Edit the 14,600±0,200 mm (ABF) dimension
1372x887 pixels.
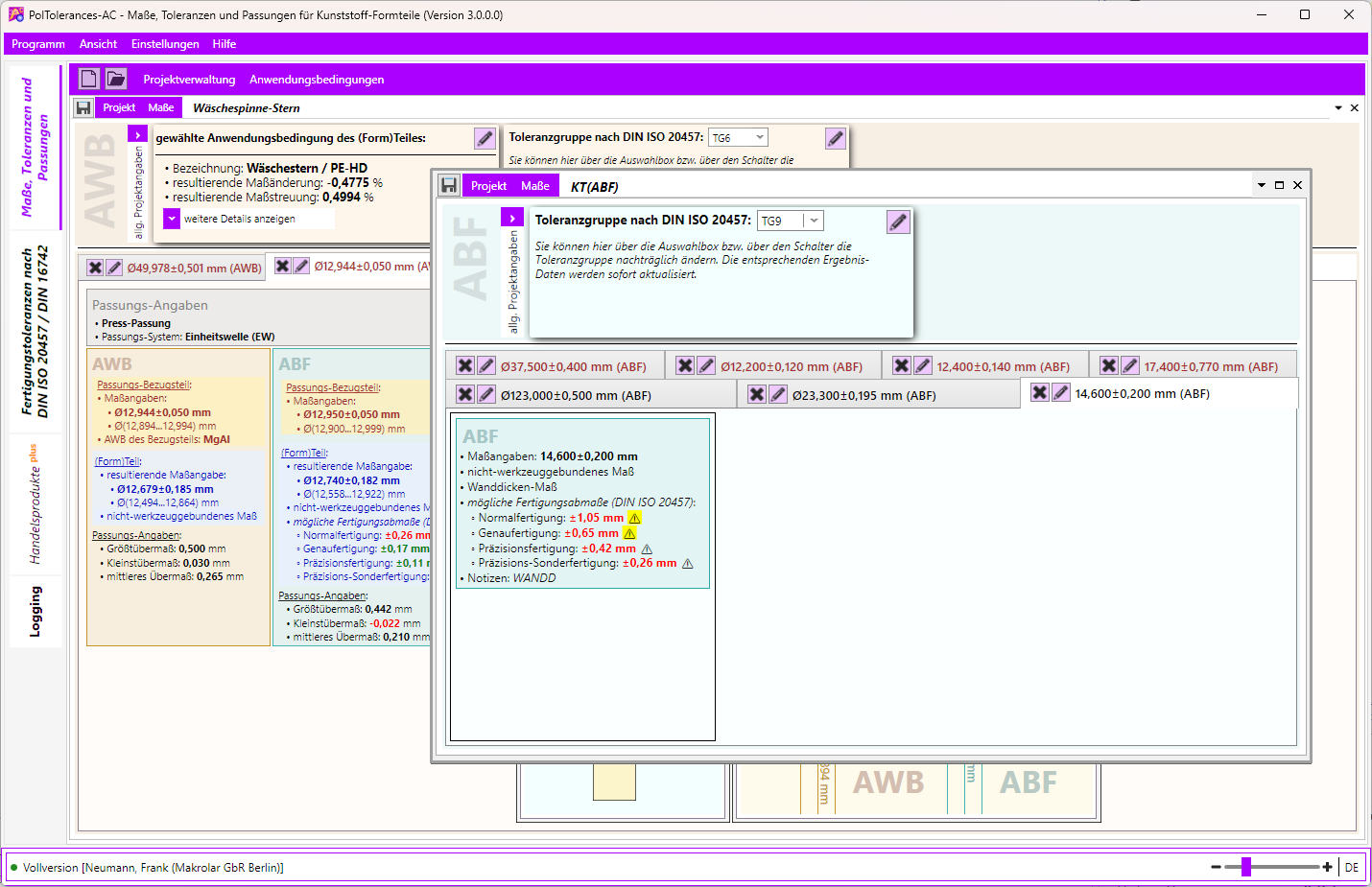[x=1061, y=392]
